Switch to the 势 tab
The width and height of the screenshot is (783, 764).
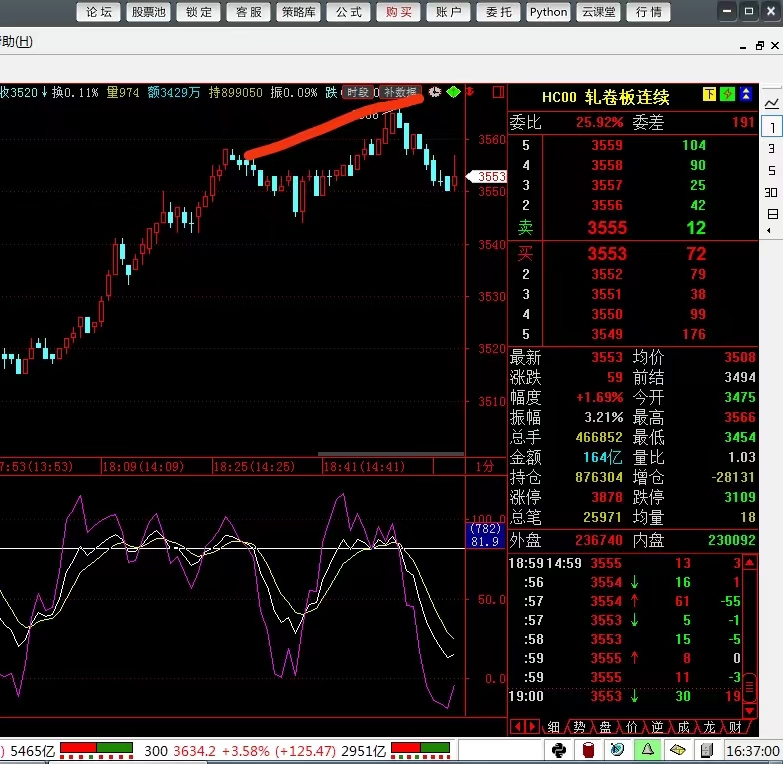click(x=579, y=727)
